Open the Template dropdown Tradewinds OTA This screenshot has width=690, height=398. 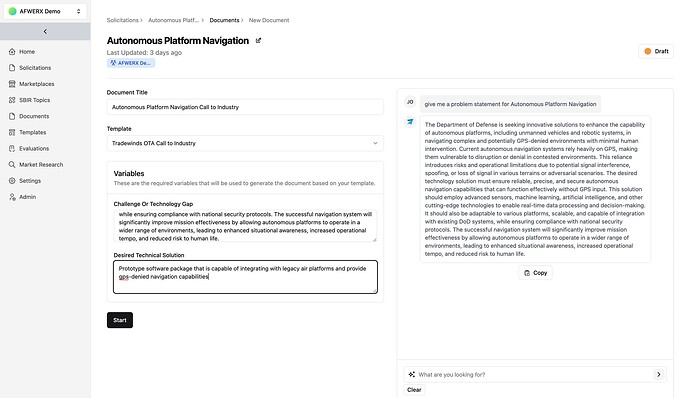pos(245,143)
